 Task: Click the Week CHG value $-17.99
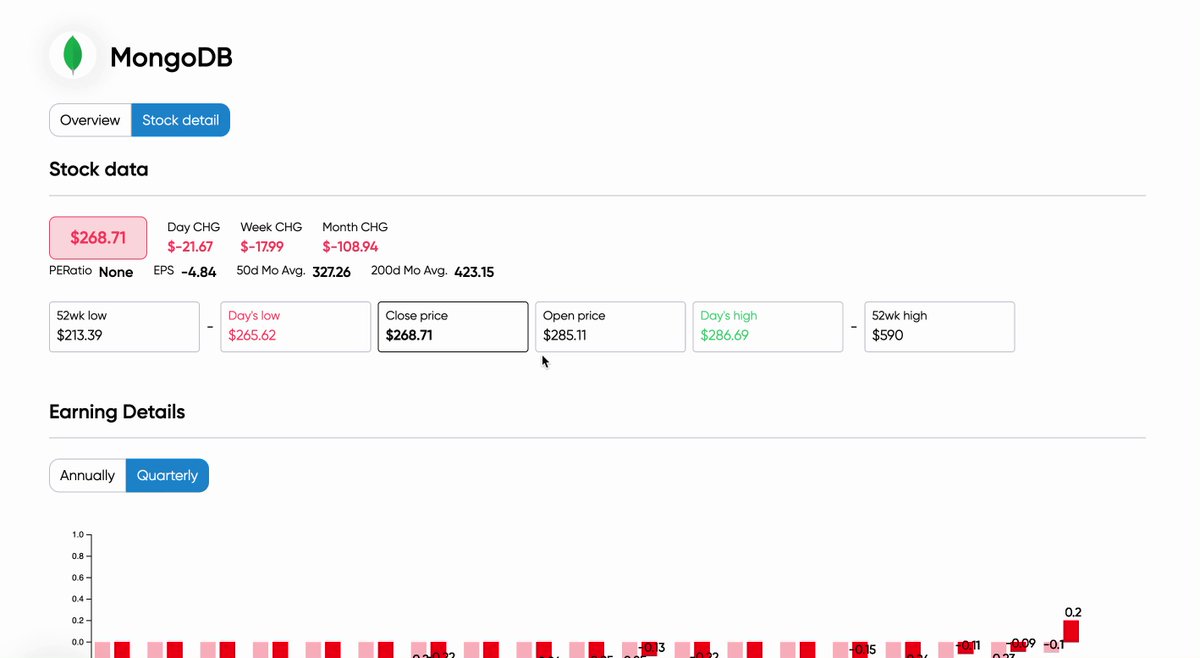click(x=262, y=247)
